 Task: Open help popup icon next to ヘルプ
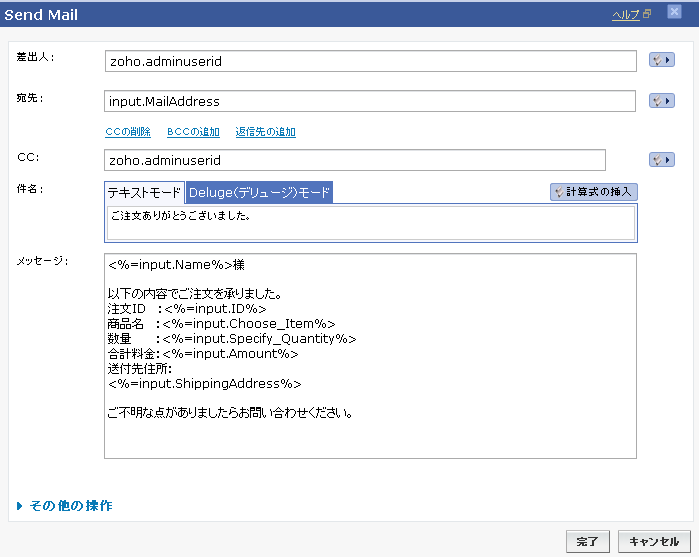[647, 14]
